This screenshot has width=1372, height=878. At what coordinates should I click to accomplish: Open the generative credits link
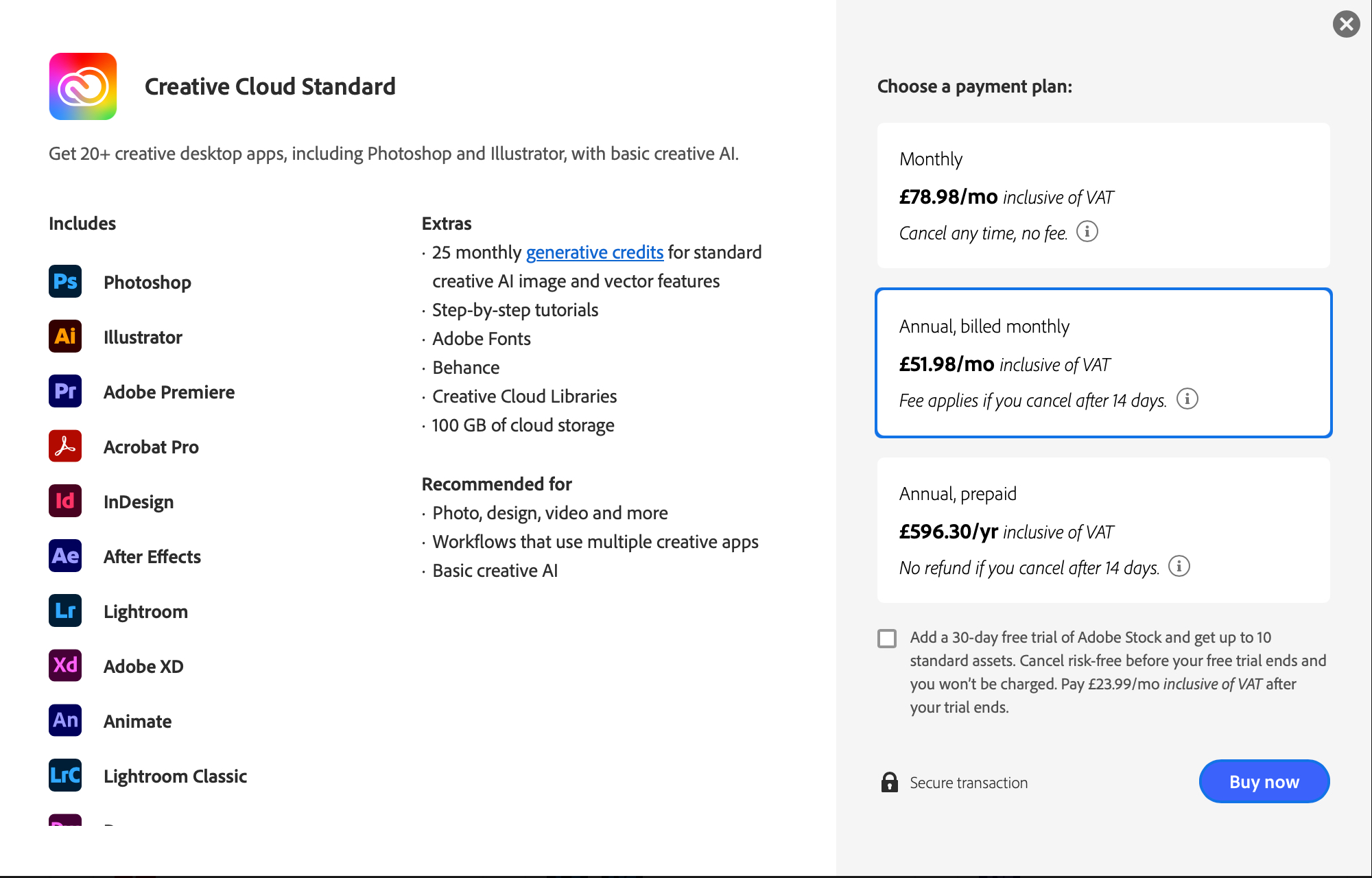coord(594,252)
